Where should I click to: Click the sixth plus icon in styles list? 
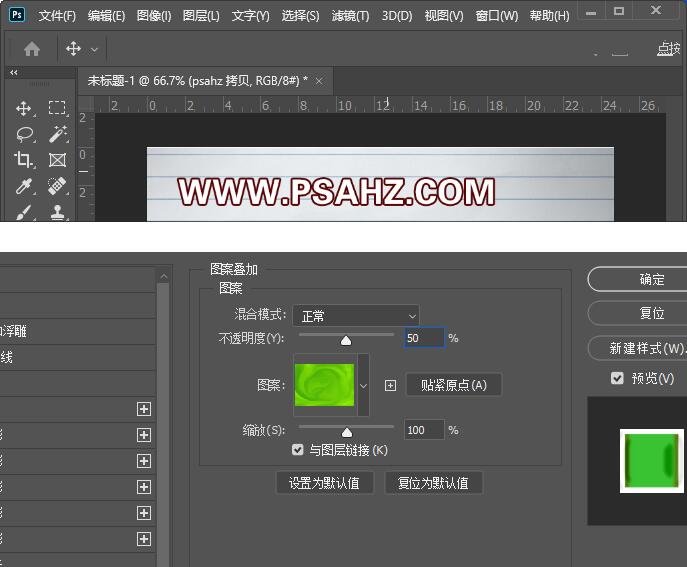144,539
